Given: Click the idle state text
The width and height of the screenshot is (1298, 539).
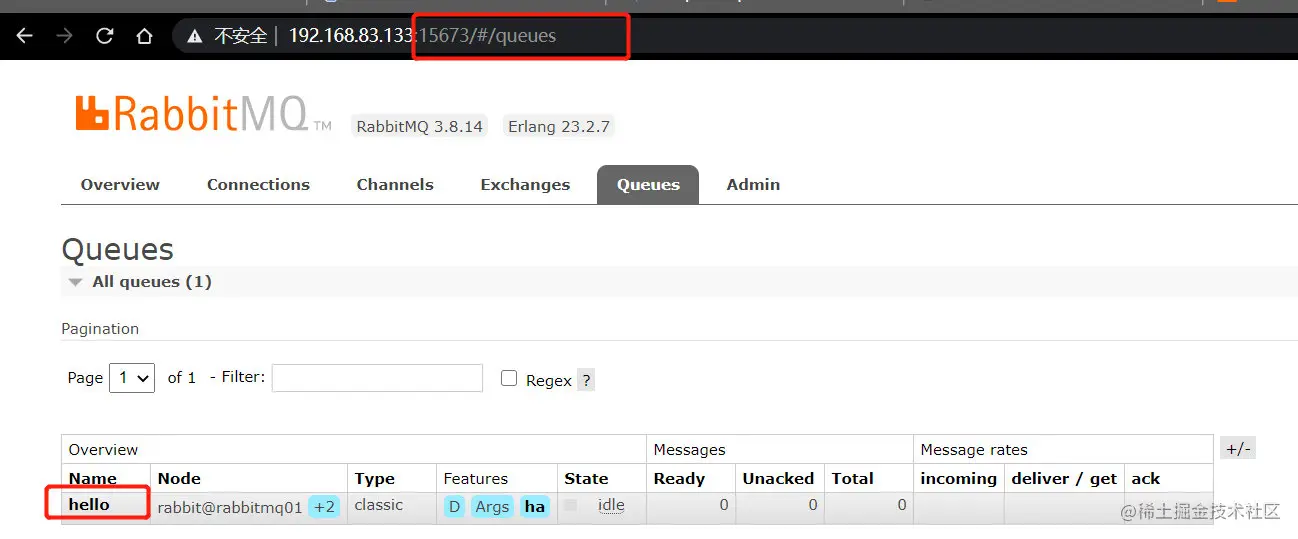Looking at the screenshot, I should 611,505.
